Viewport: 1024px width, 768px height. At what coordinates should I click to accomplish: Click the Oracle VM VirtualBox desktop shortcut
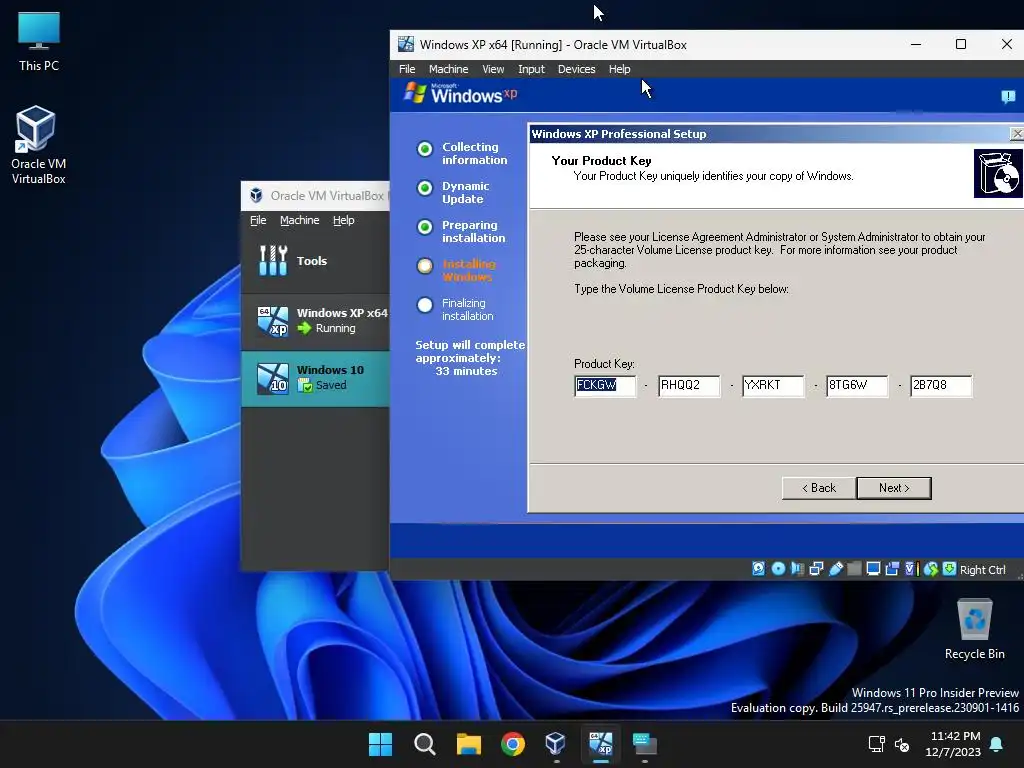pyautogui.click(x=38, y=145)
